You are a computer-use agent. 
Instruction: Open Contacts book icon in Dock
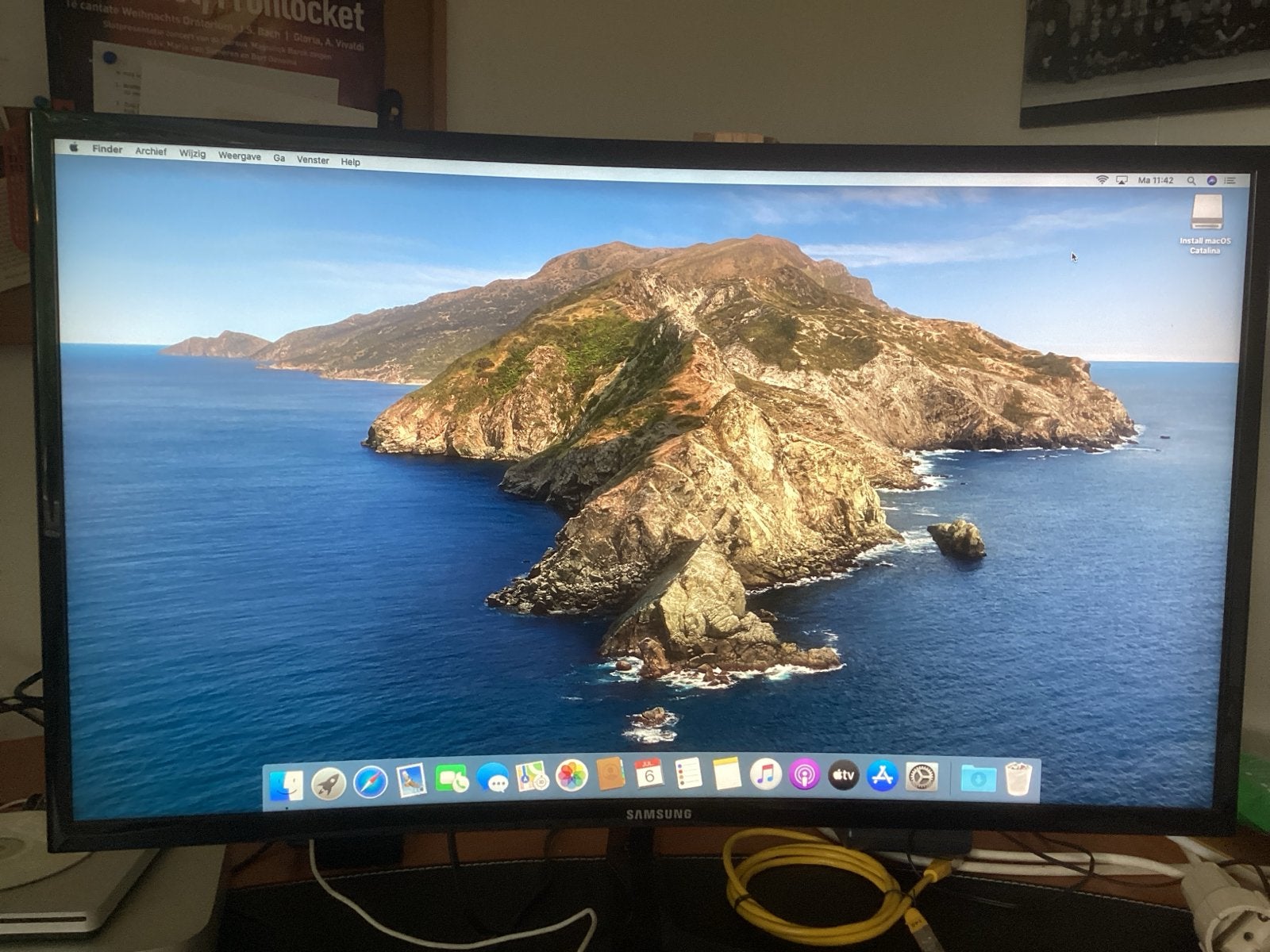point(610,774)
